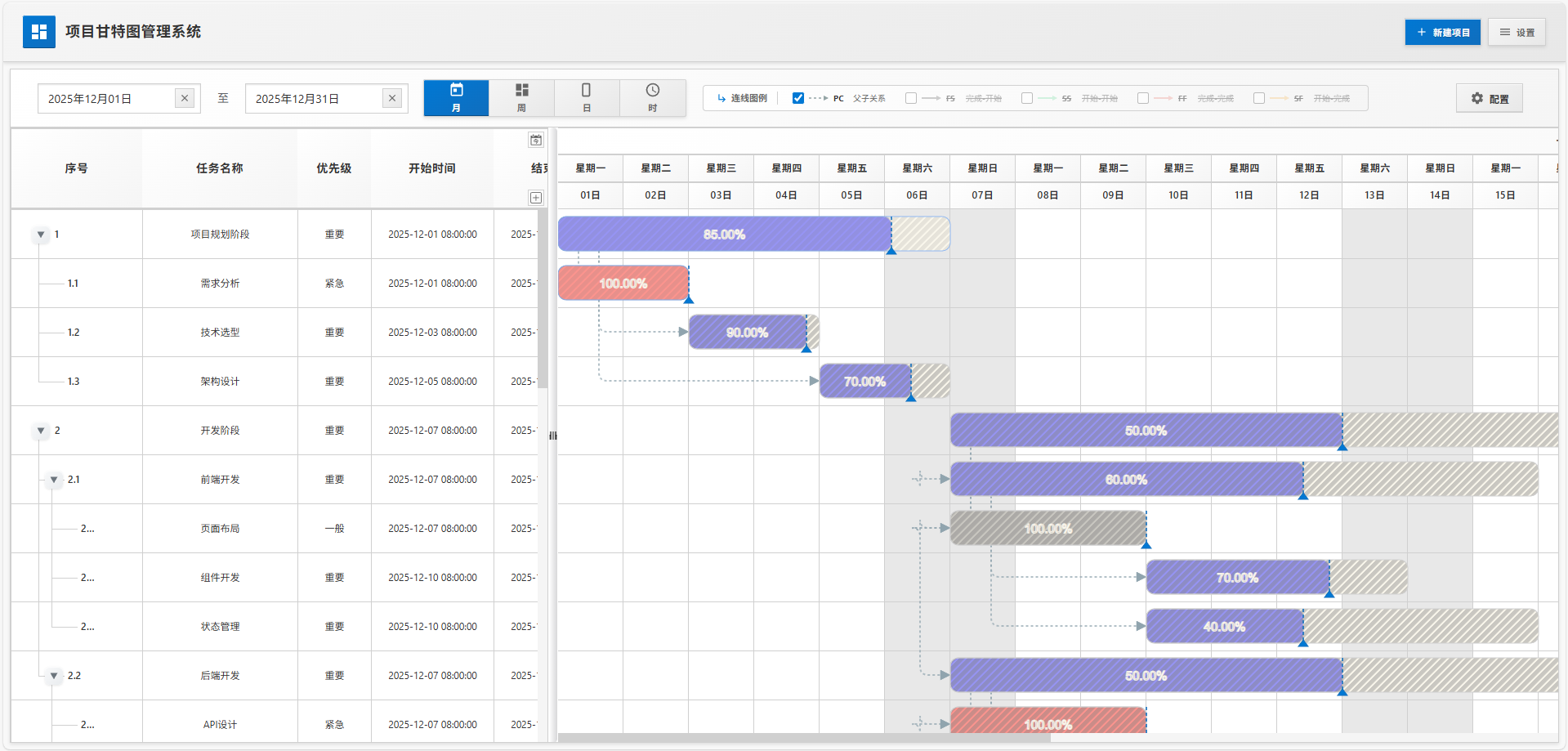Viewport: 1568px width, 751px height.
Task: Click start time 2025-12-03 08:00:00 cell
Action: click(x=432, y=333)
